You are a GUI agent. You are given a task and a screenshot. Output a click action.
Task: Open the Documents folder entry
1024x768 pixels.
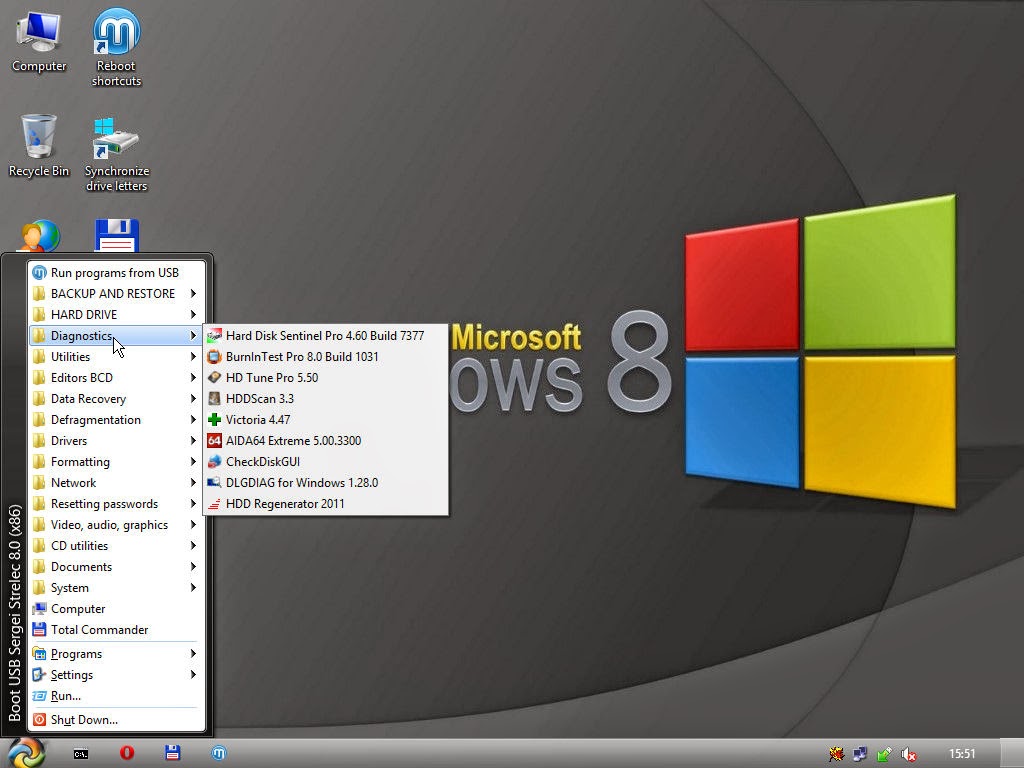[118, 567]
